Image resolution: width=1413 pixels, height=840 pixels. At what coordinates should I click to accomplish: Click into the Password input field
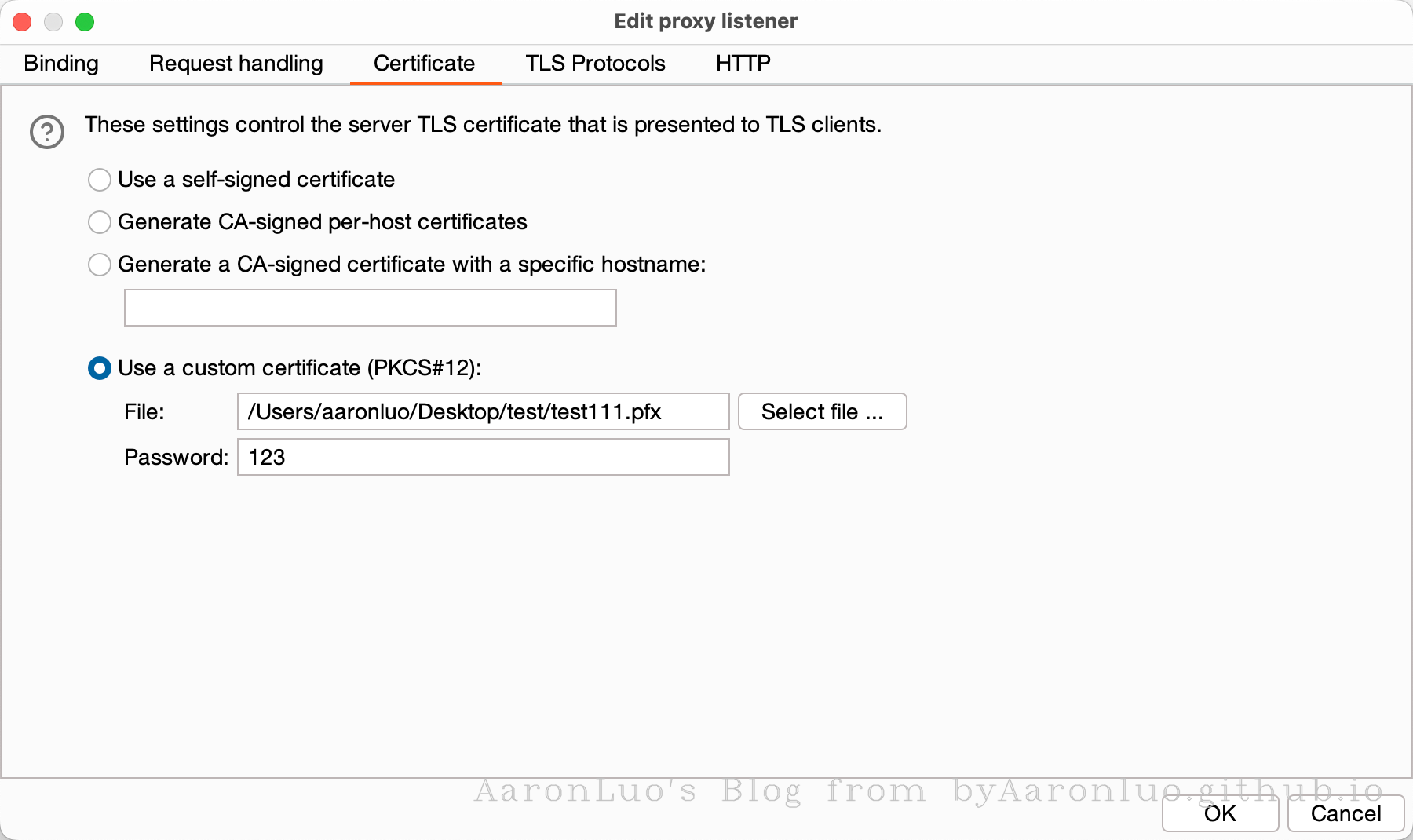(x=483, y=457)
